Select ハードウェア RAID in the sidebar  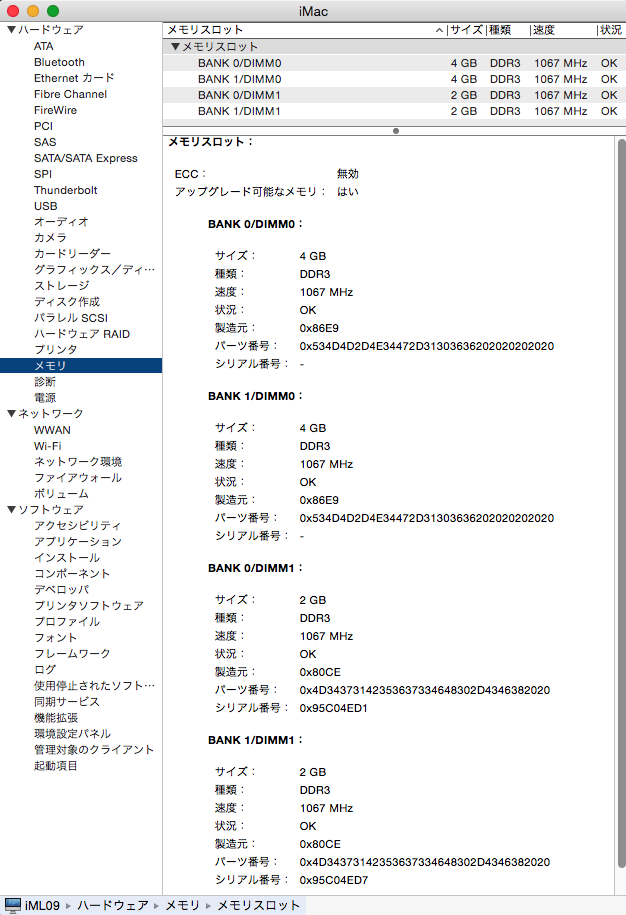[82, 334]
